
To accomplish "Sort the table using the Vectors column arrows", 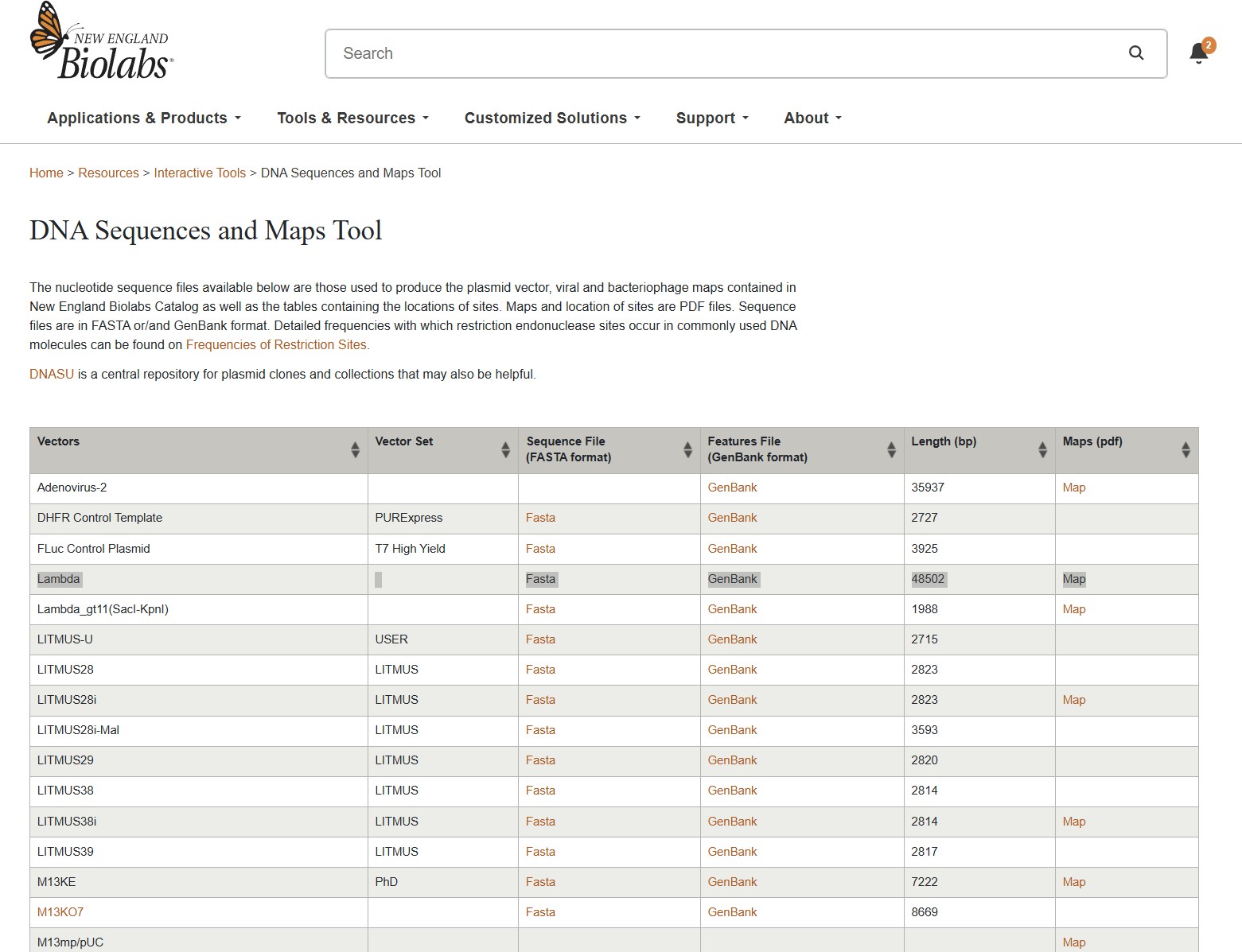I will (x=355, y=449).
